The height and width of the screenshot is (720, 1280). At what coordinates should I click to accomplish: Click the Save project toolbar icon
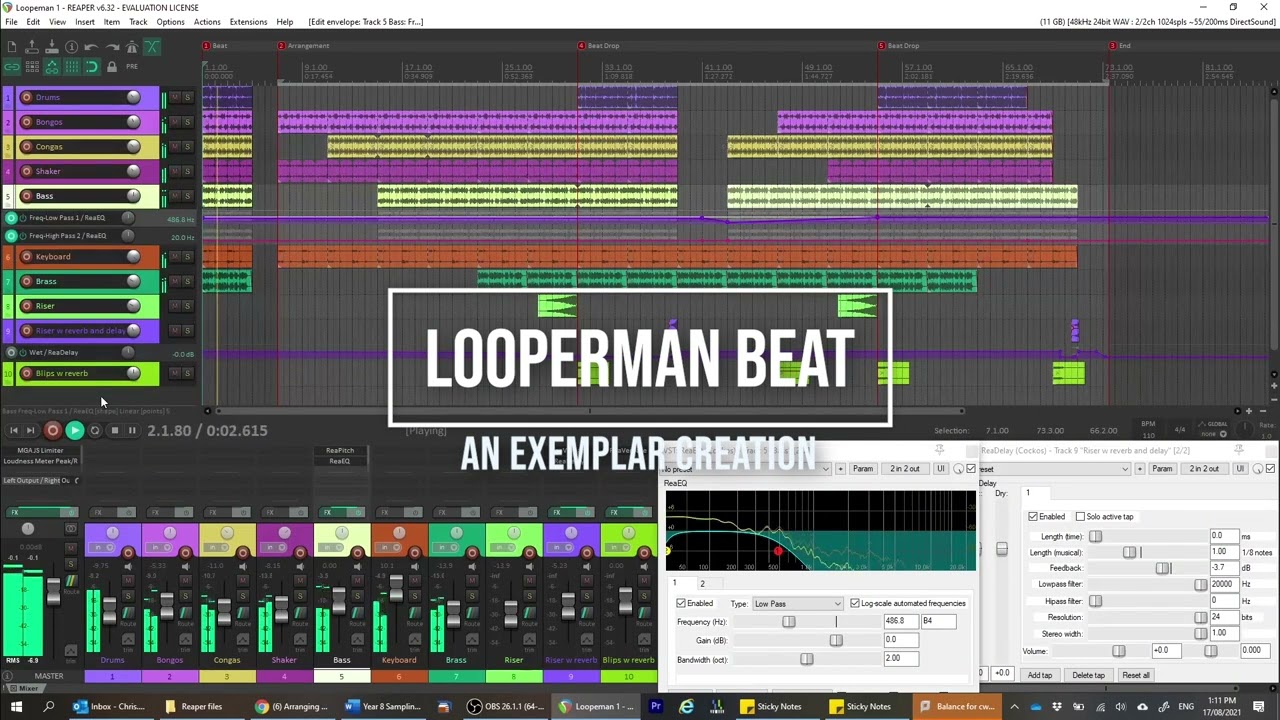coord(52,47)
